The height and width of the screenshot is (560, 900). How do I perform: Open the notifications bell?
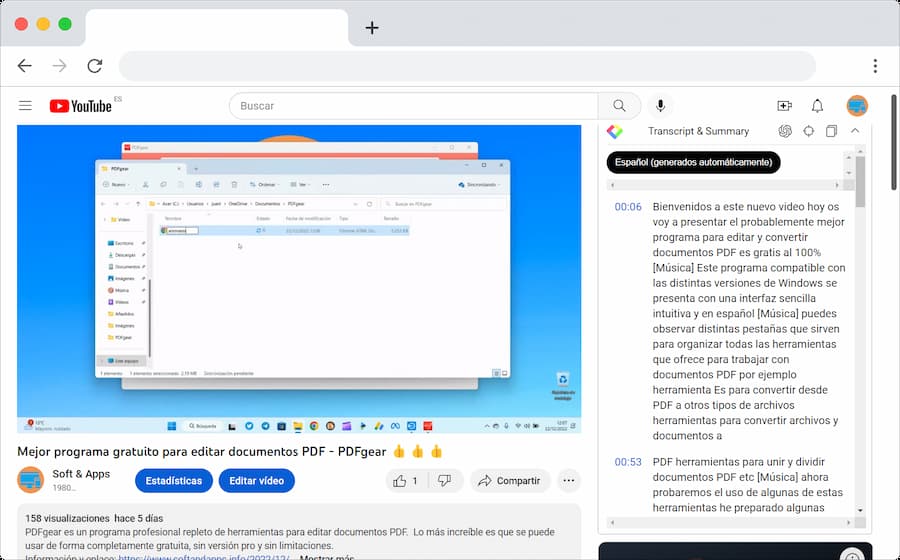817,106
